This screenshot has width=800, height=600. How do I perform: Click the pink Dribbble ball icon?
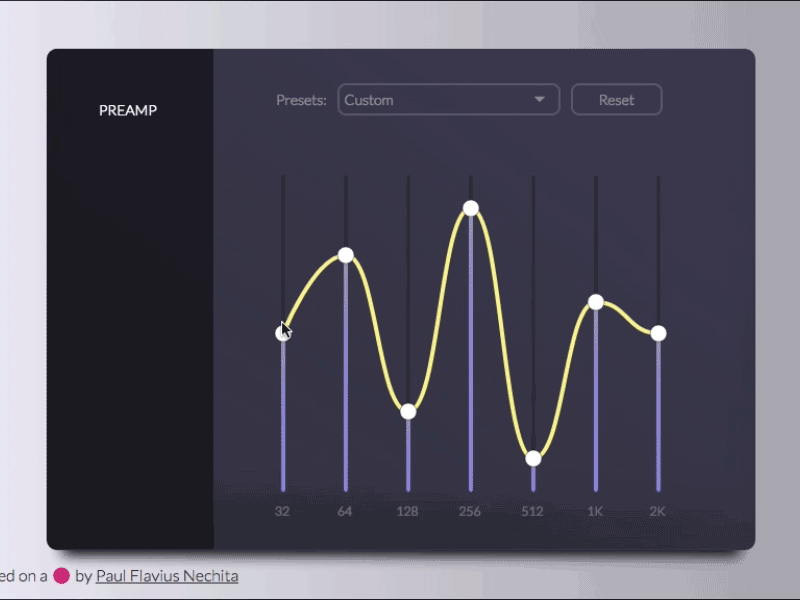pyautogui.click(x=62, y=576)
